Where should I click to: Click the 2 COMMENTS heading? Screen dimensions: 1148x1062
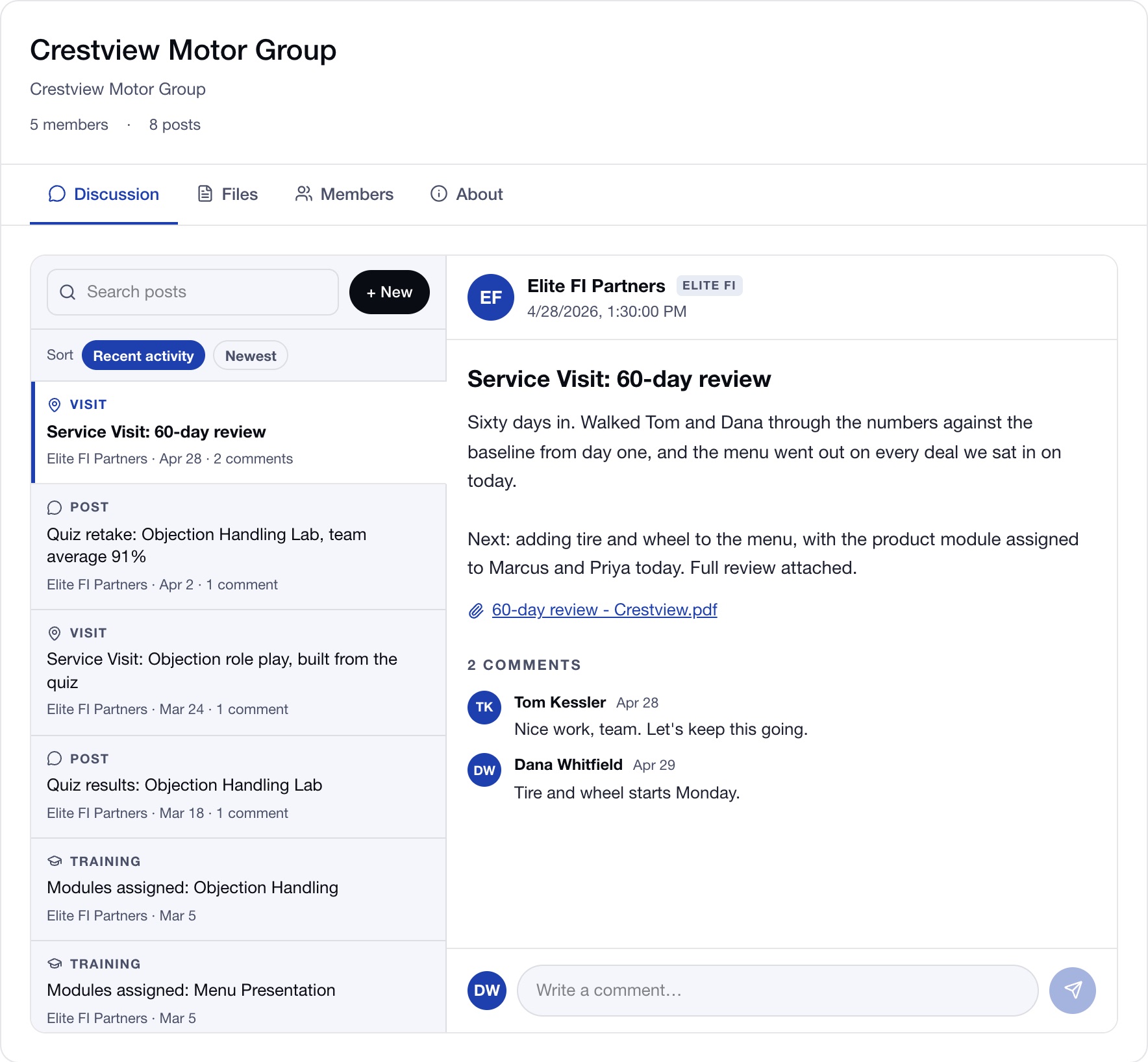pos(524,665)
